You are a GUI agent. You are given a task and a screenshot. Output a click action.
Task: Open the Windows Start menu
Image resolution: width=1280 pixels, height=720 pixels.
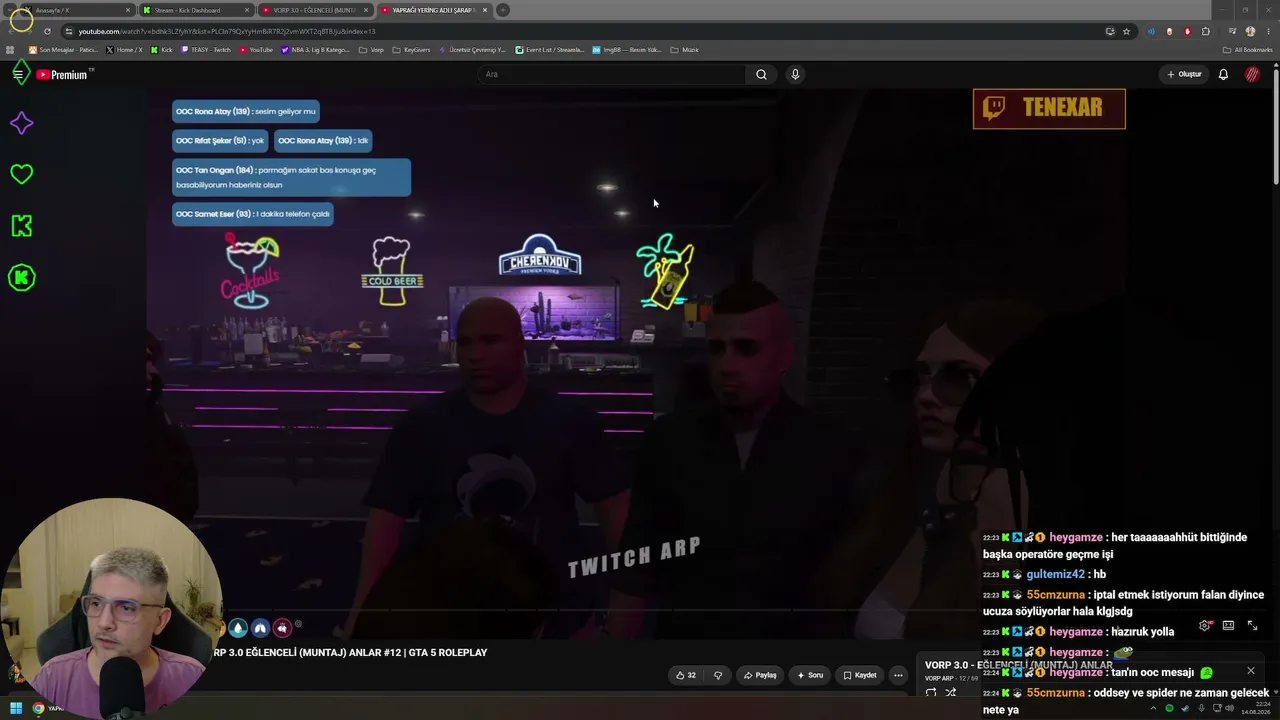tap(16, 708)
